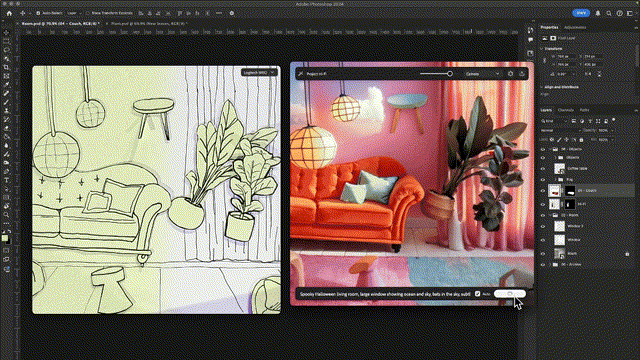Expand the 00 - Archive group

pyautogui.click(x=549, y=264)
